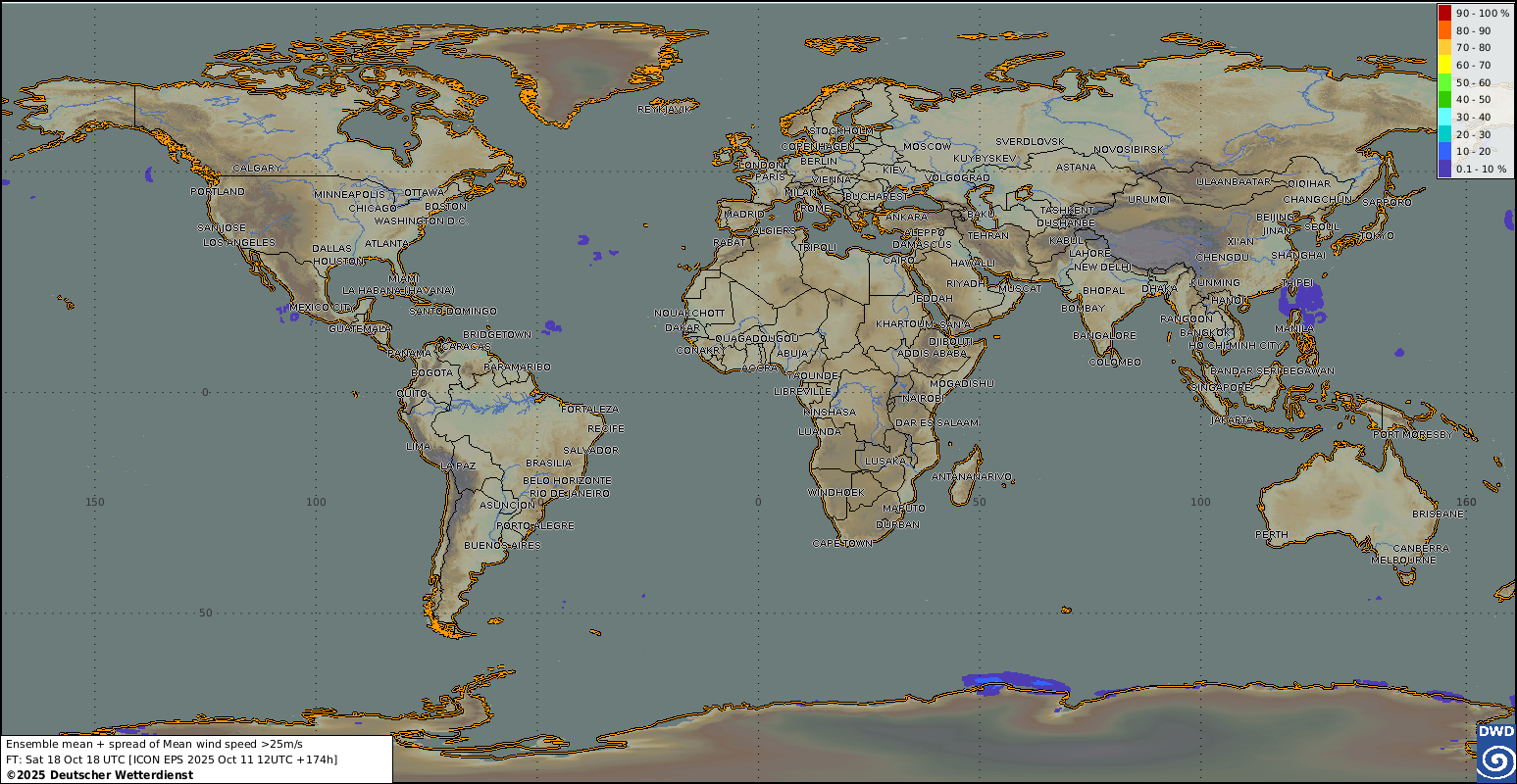
Task: Select the CAPETOWN label on the map
Action: click(841, 543)
